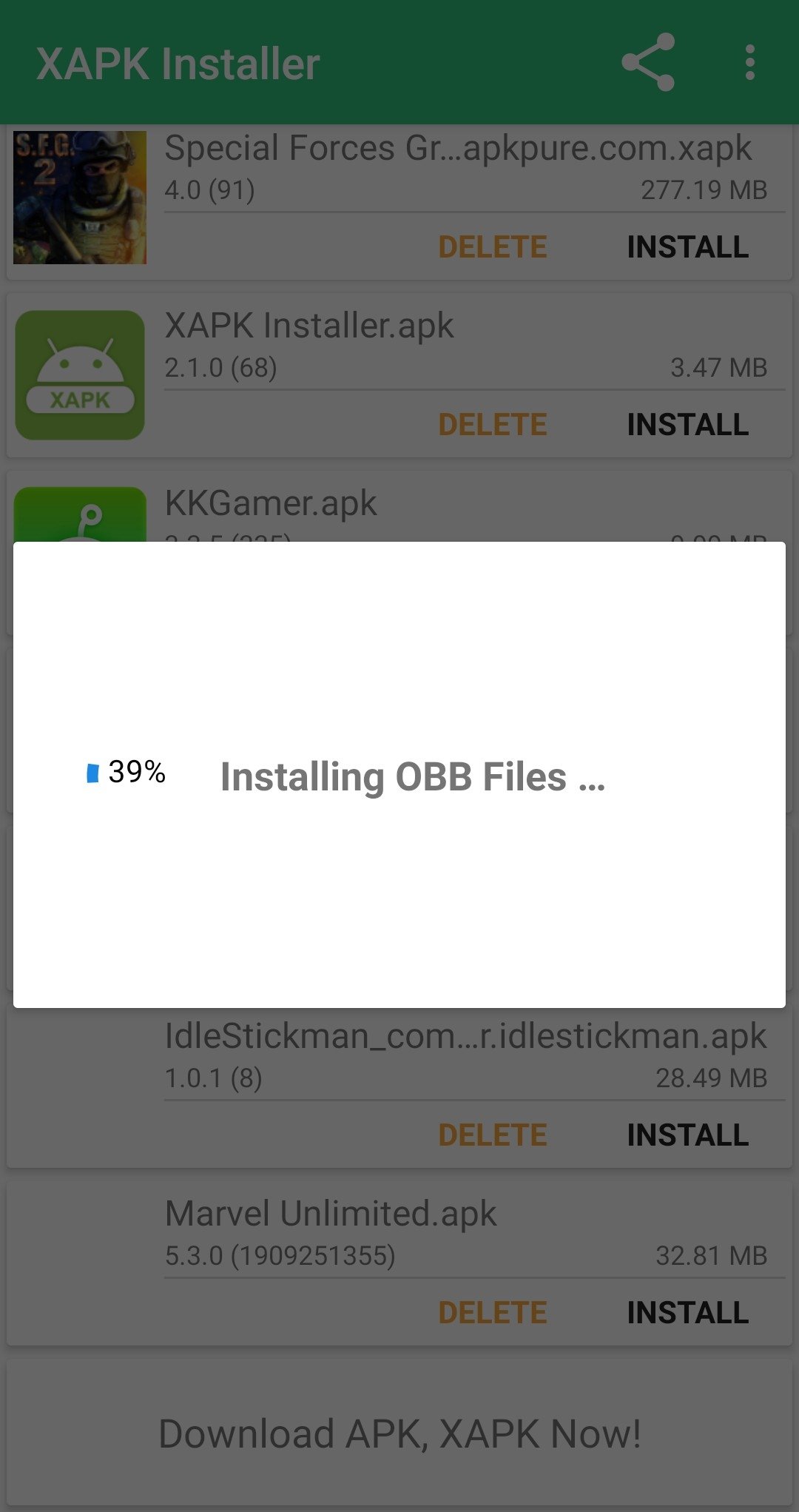The image size is (799, 1512).
Task: Select the KKGamer.apk file title
Action: point(271,503)
